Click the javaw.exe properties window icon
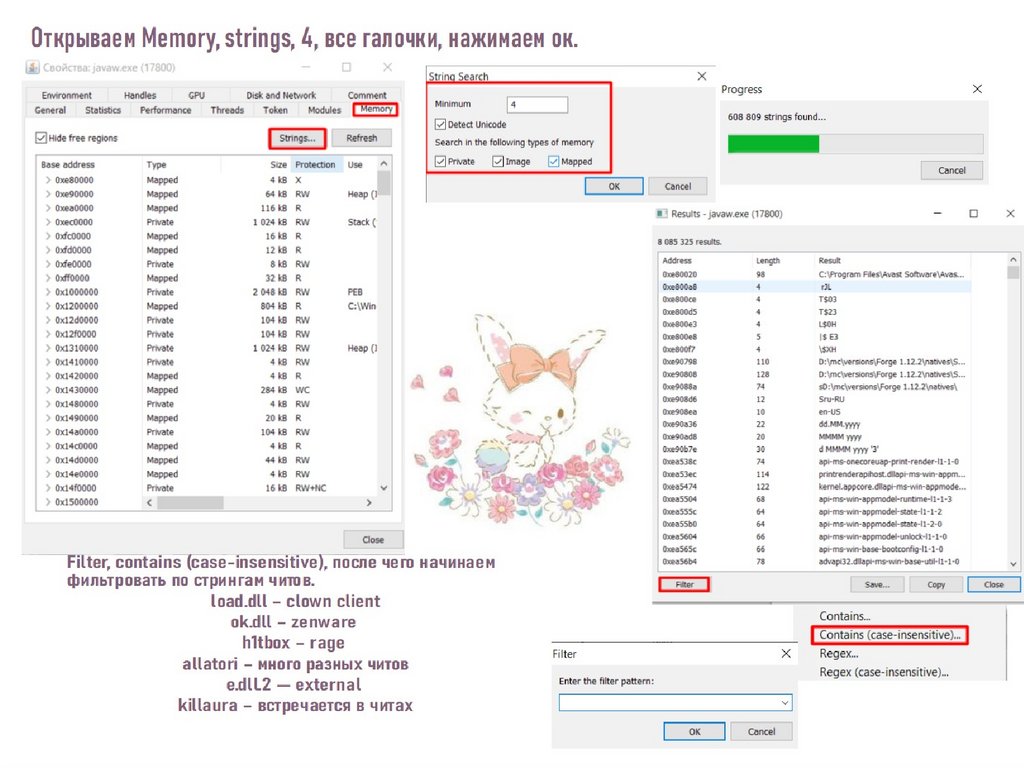1024x768 pixels. pos(31,67)
